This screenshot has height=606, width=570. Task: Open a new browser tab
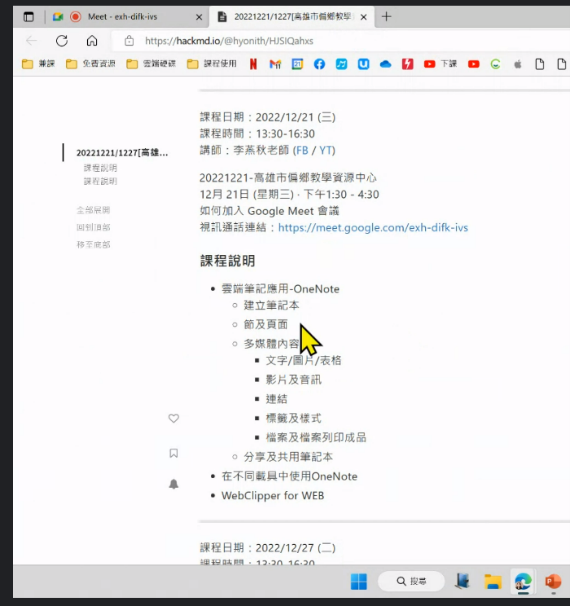(x=386, y=17)
